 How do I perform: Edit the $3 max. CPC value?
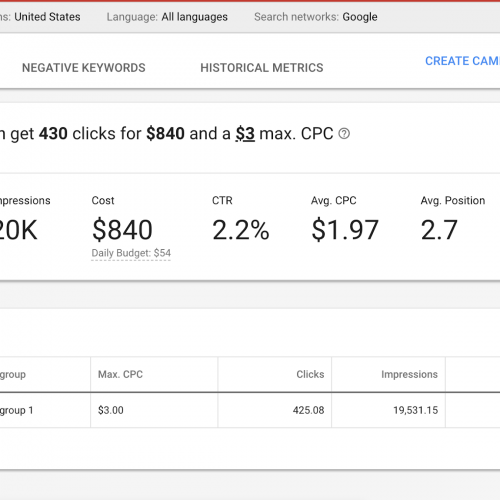click(x=245, y=134)
